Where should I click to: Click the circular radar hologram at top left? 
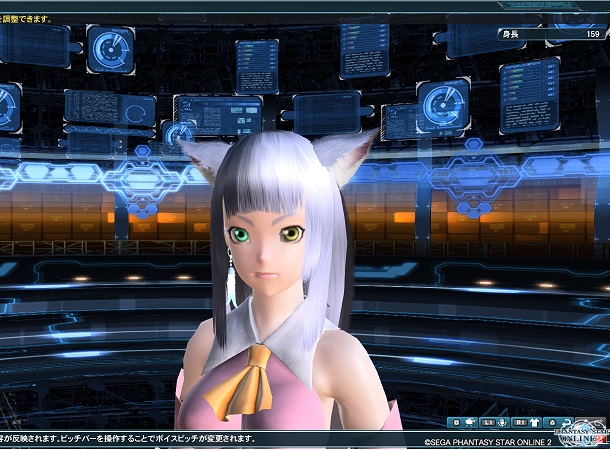[110, 48]
